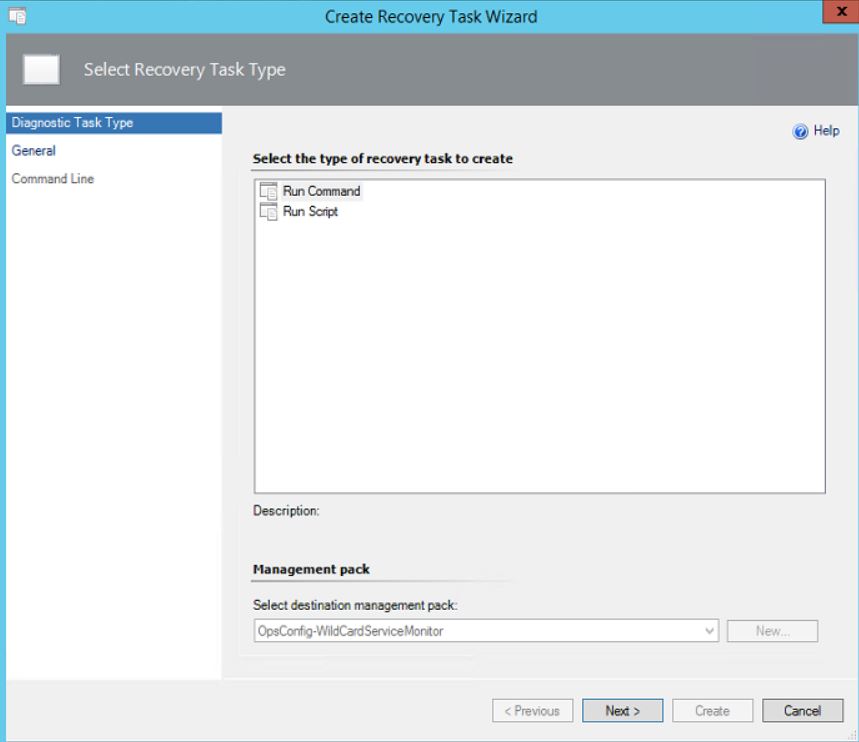Open the Help link
The width and height of the screenshot is (859, 742).
(826, 131)
